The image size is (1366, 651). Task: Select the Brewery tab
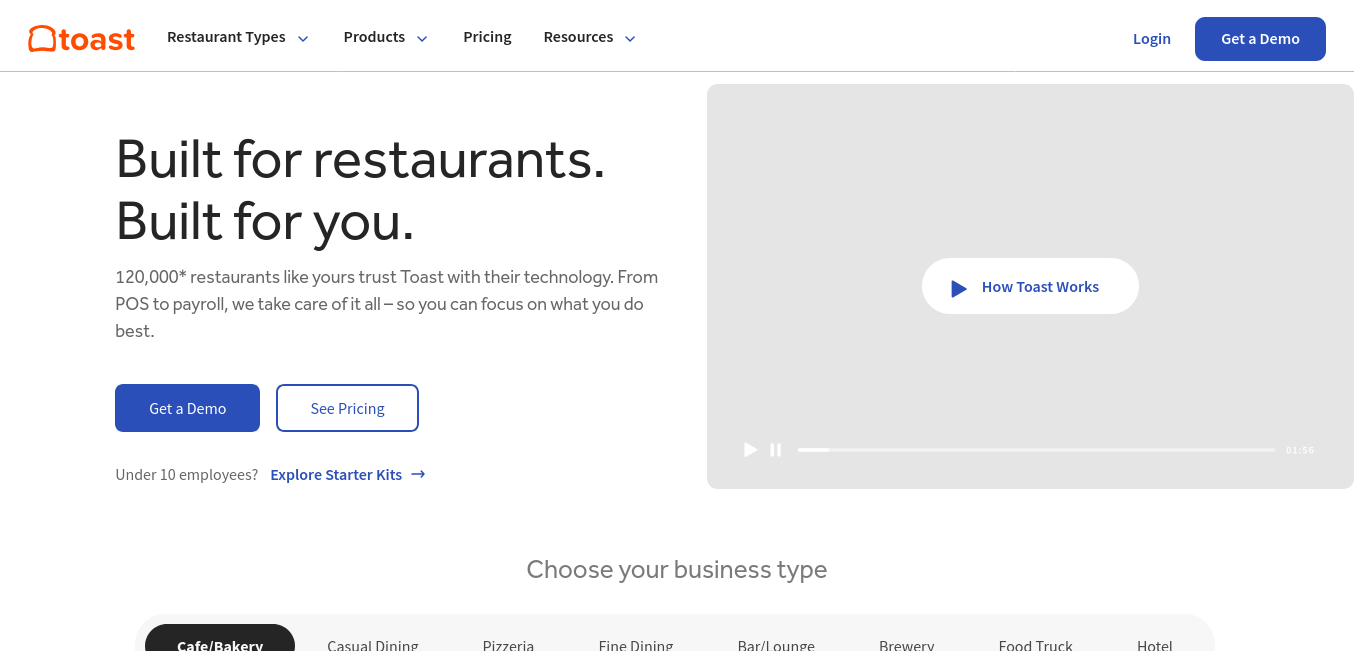[x=907, y=644]
